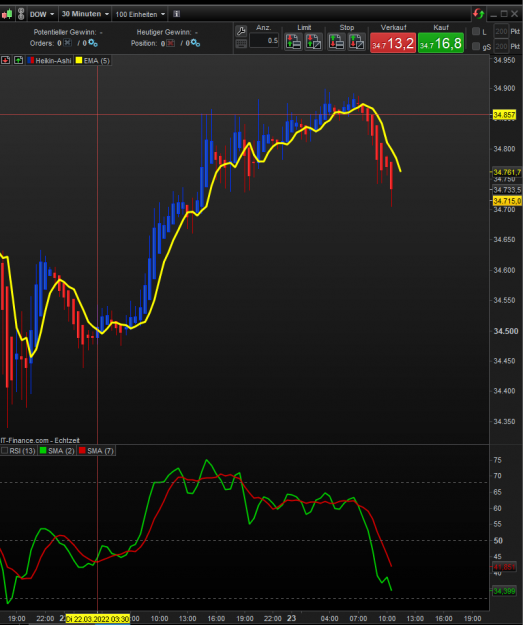The width and height of the screenshot is (523, 625).
Task: Click the 34.715,0 current price label
Action: click(507, 201)
